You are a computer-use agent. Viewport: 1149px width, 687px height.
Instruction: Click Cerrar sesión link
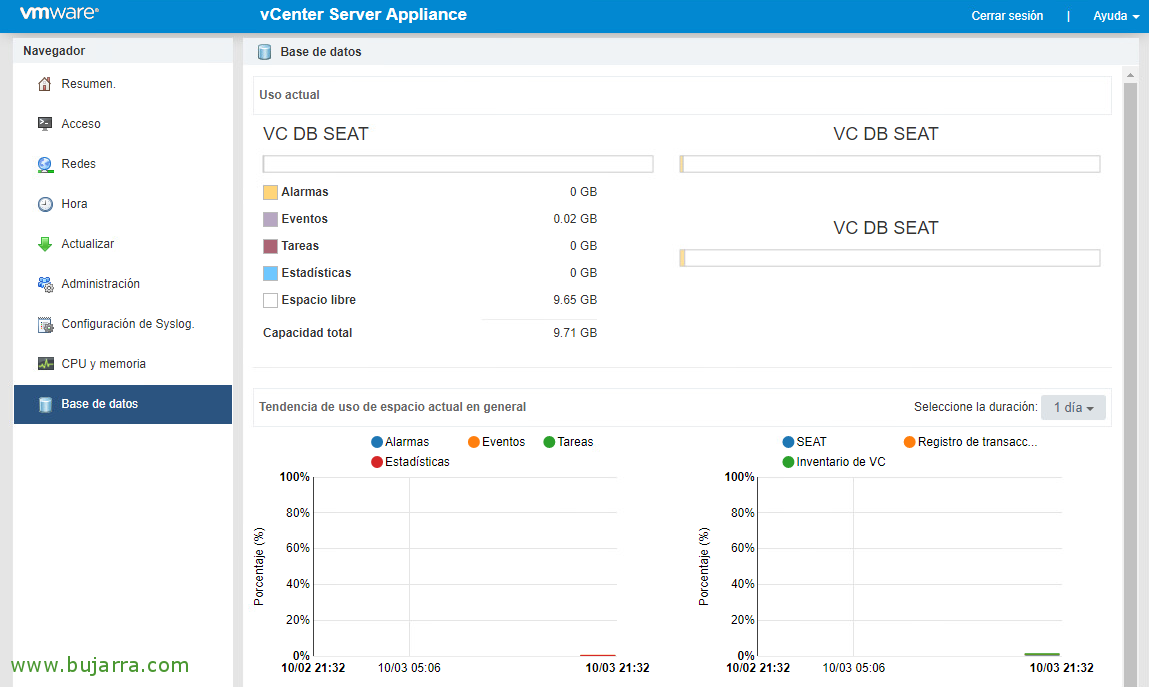click(1007, 16)
